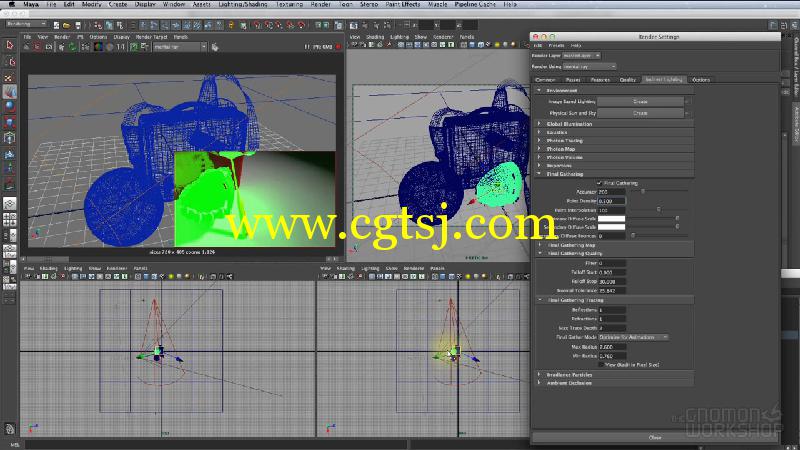This screenshot has height=450, width=800.
Task: Open the Lighting/Shading menu
Action: click(243, 4)
